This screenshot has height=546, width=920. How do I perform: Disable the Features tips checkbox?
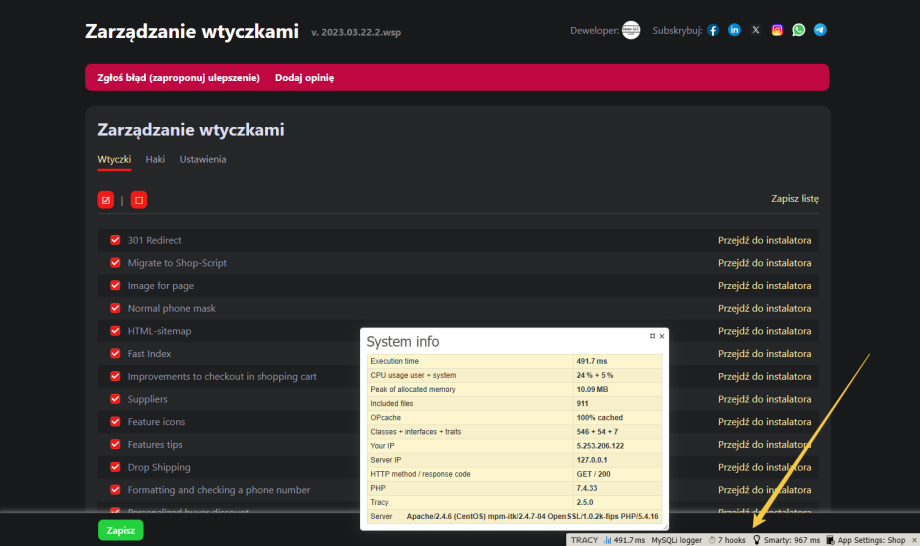click(x=115, y=445)
